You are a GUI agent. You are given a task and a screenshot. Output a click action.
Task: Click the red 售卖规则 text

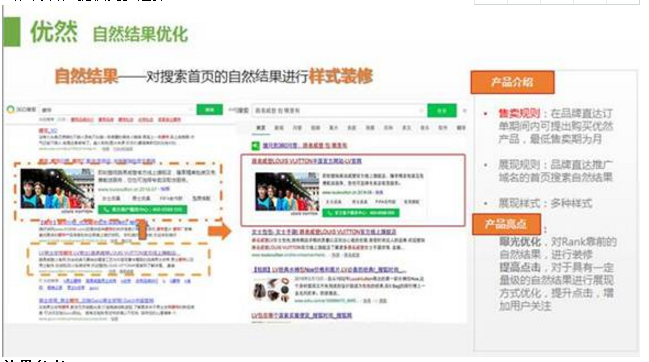click(x=519, y=113)
